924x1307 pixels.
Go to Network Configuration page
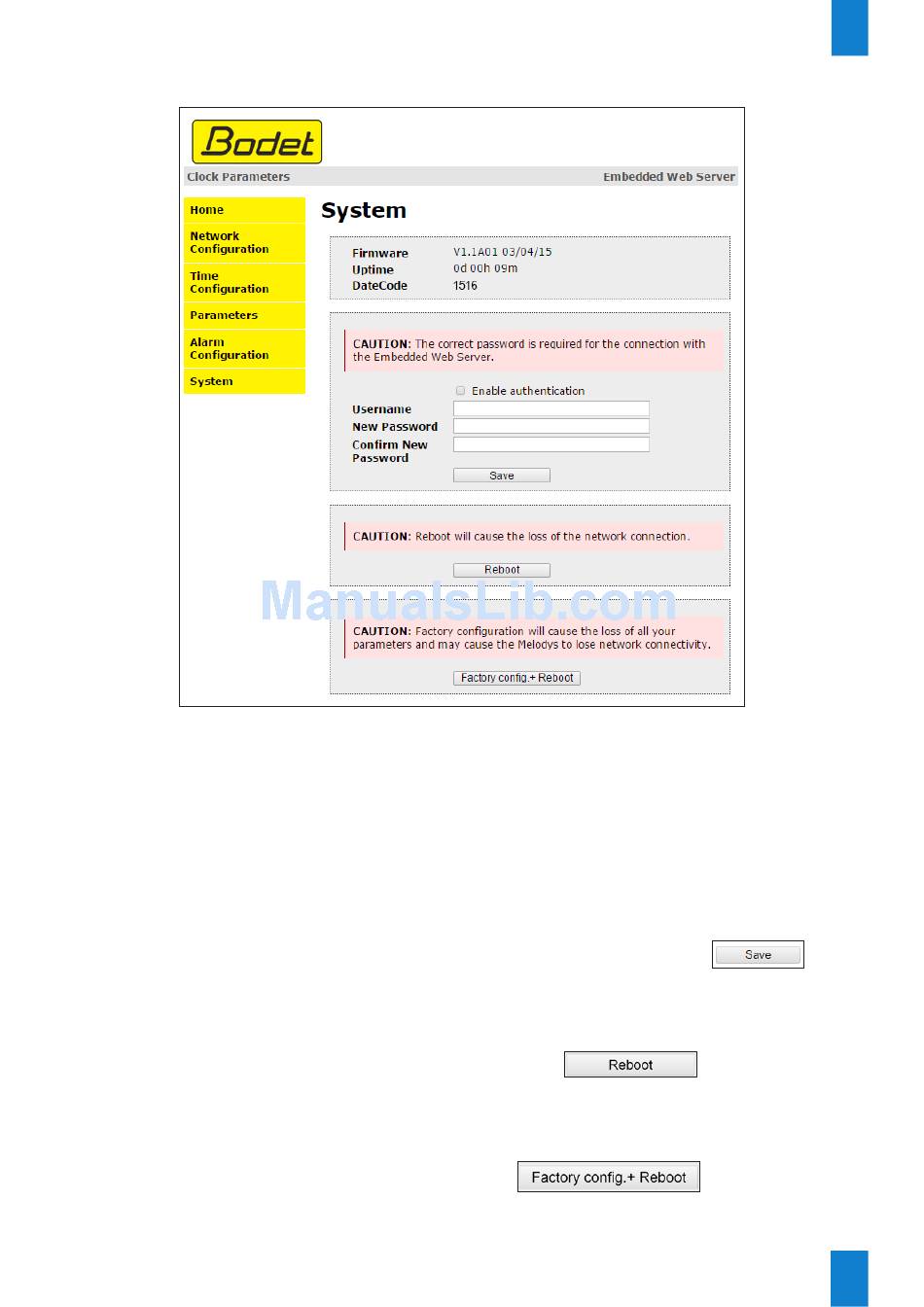click(244, 243)
